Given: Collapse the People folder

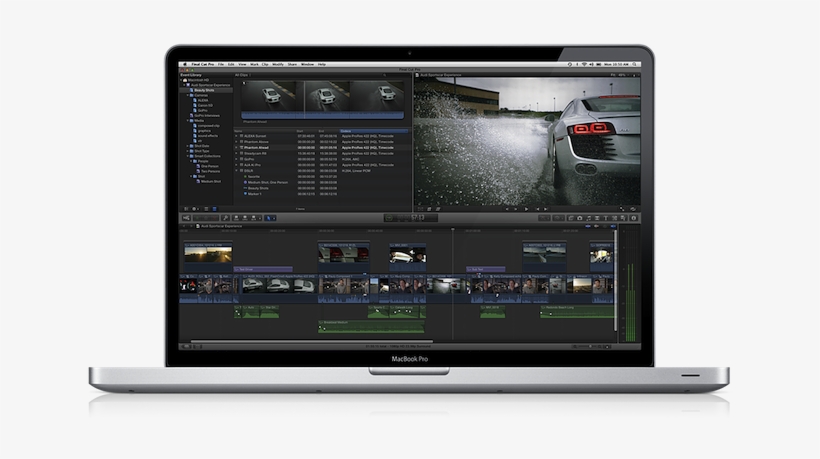Looking at the screenshot, I should click(x=191, y=161).
